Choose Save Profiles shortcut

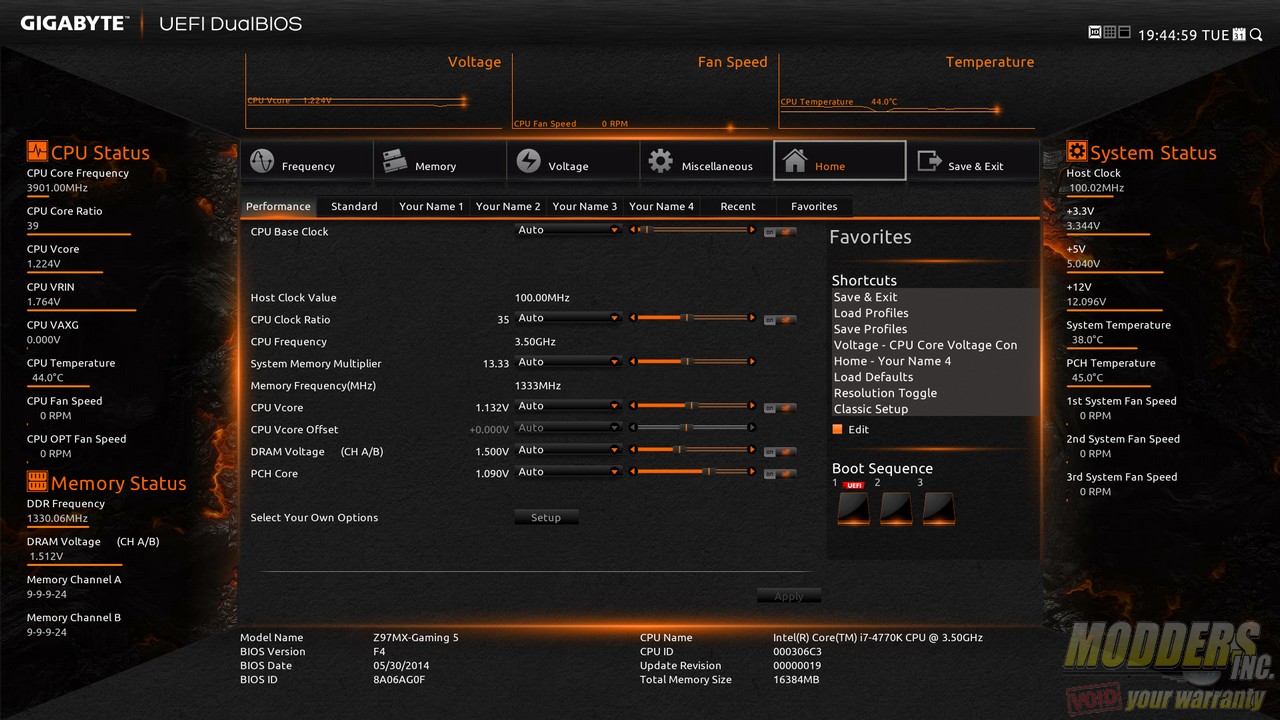click(935, 329)
